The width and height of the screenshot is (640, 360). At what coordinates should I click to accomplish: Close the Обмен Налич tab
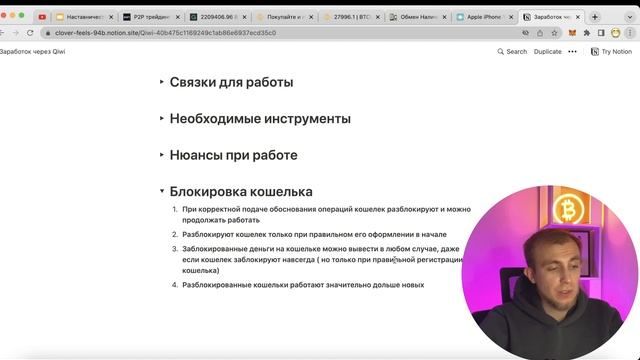(444, 17)
